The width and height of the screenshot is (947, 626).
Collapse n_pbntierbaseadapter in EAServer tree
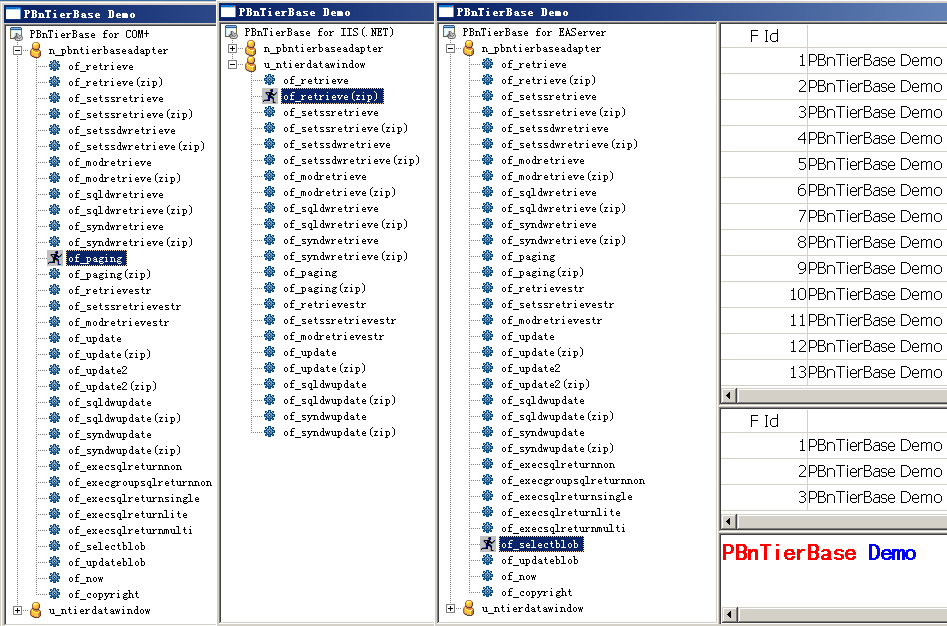(451, 48)
